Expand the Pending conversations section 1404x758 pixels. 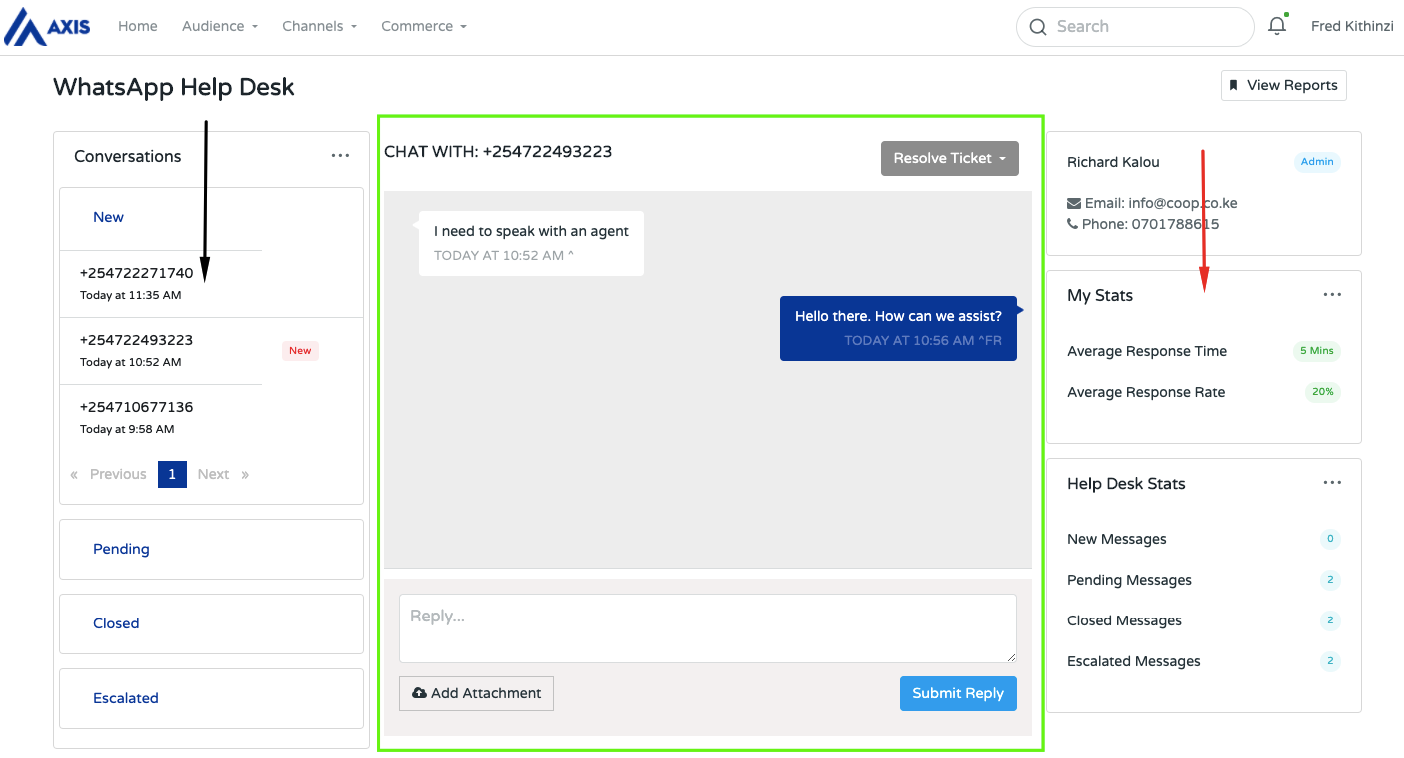(x=211, y=549)
